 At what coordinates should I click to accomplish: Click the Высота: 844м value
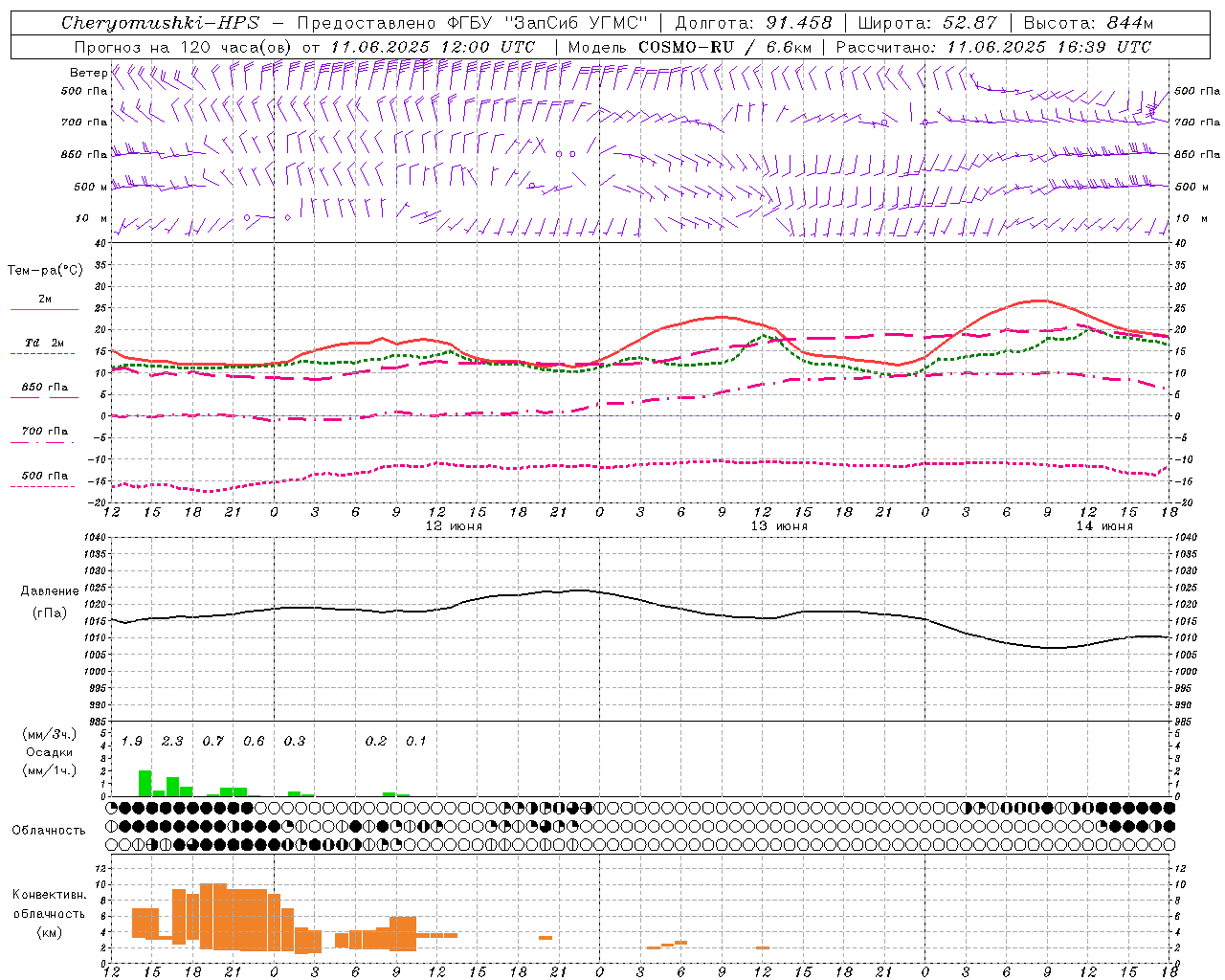click(1088, 23)
